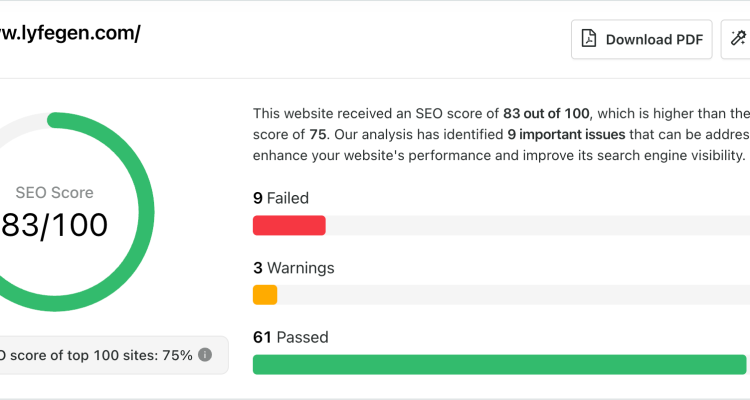Click the bold 75 average score text
Viewport: 750px width, 400px height.
[318, 134]
